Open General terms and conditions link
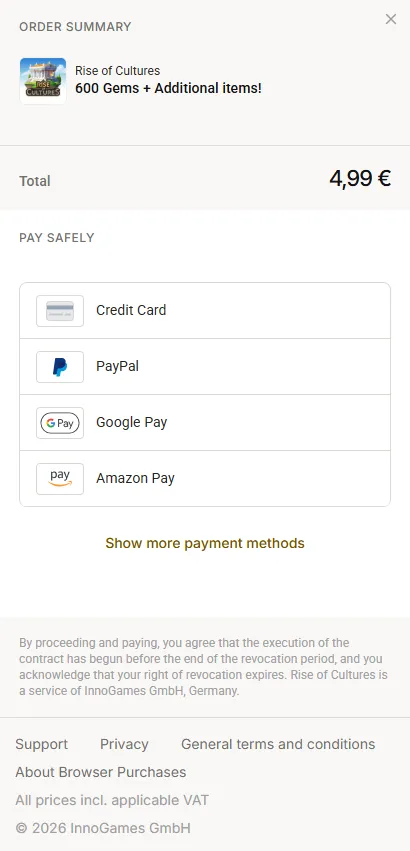 [278, 744]
